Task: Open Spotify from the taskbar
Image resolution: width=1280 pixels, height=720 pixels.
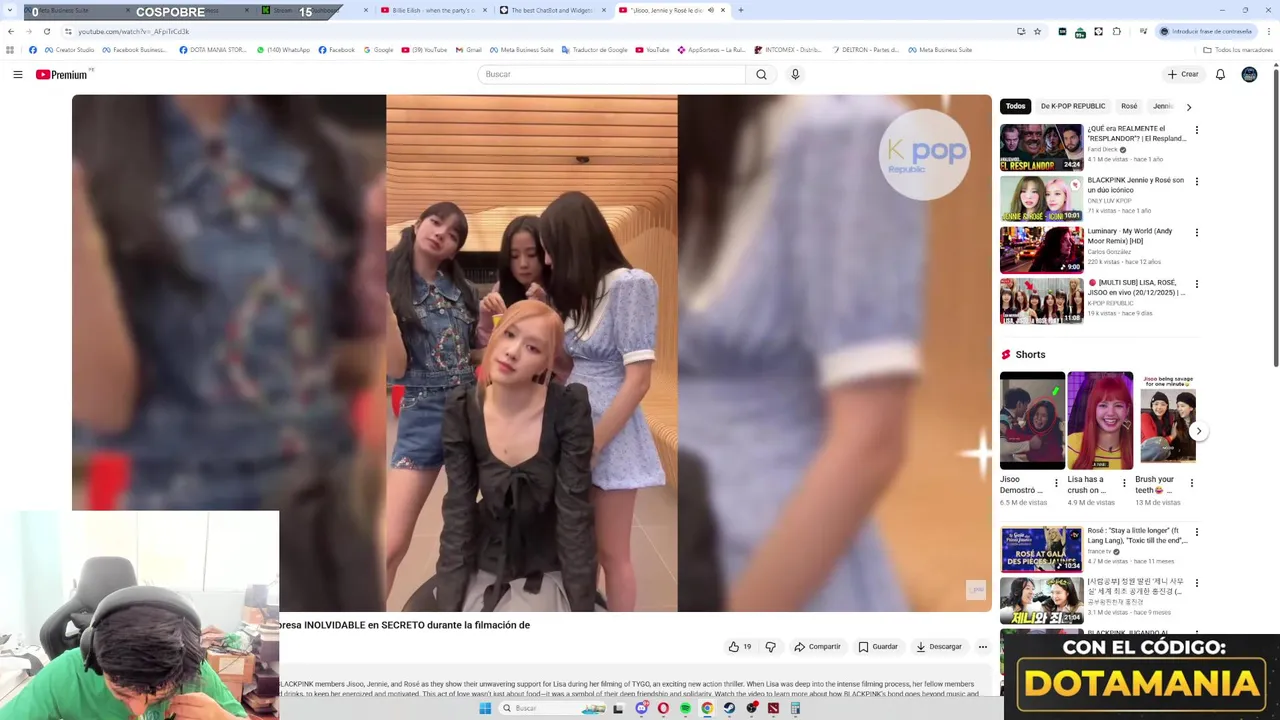Action: (x=685, y=708)
